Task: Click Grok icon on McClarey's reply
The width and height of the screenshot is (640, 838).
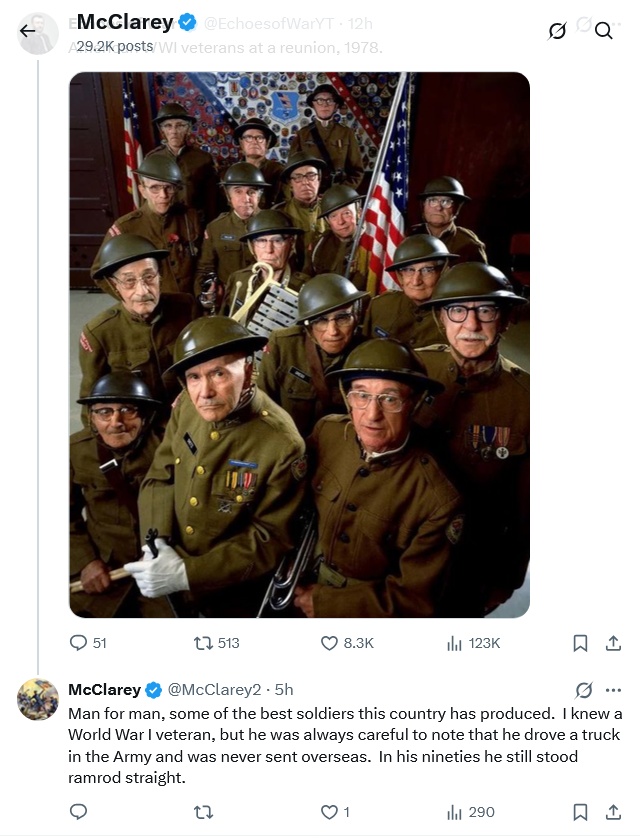Action: pyautogui.click(x=584, y=690)
